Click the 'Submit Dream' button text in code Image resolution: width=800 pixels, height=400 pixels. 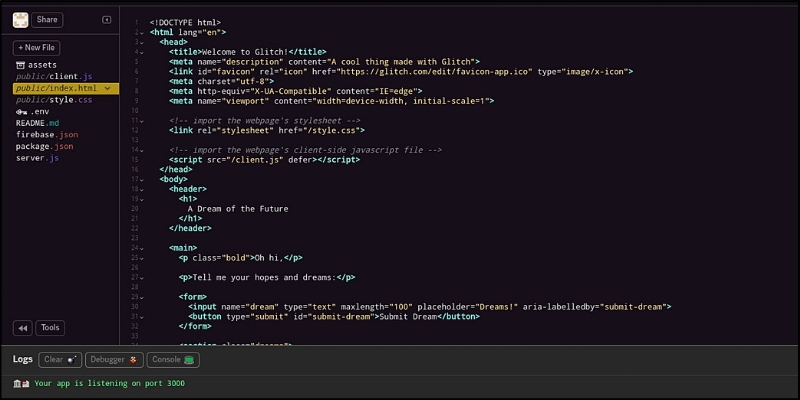(409, 317)
